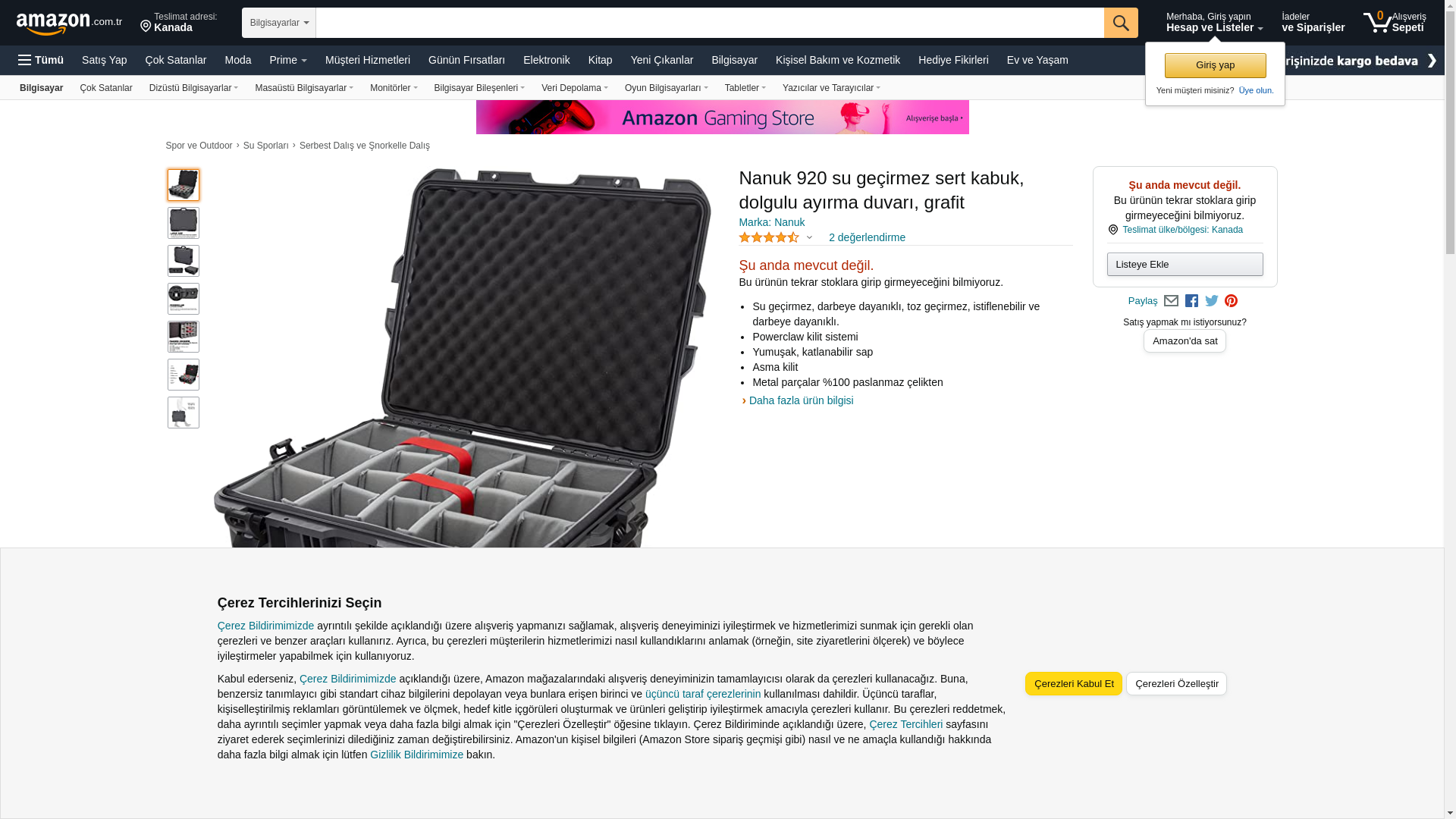
Task: Open the Tümü hamburger menu
Action: [41, 60]
